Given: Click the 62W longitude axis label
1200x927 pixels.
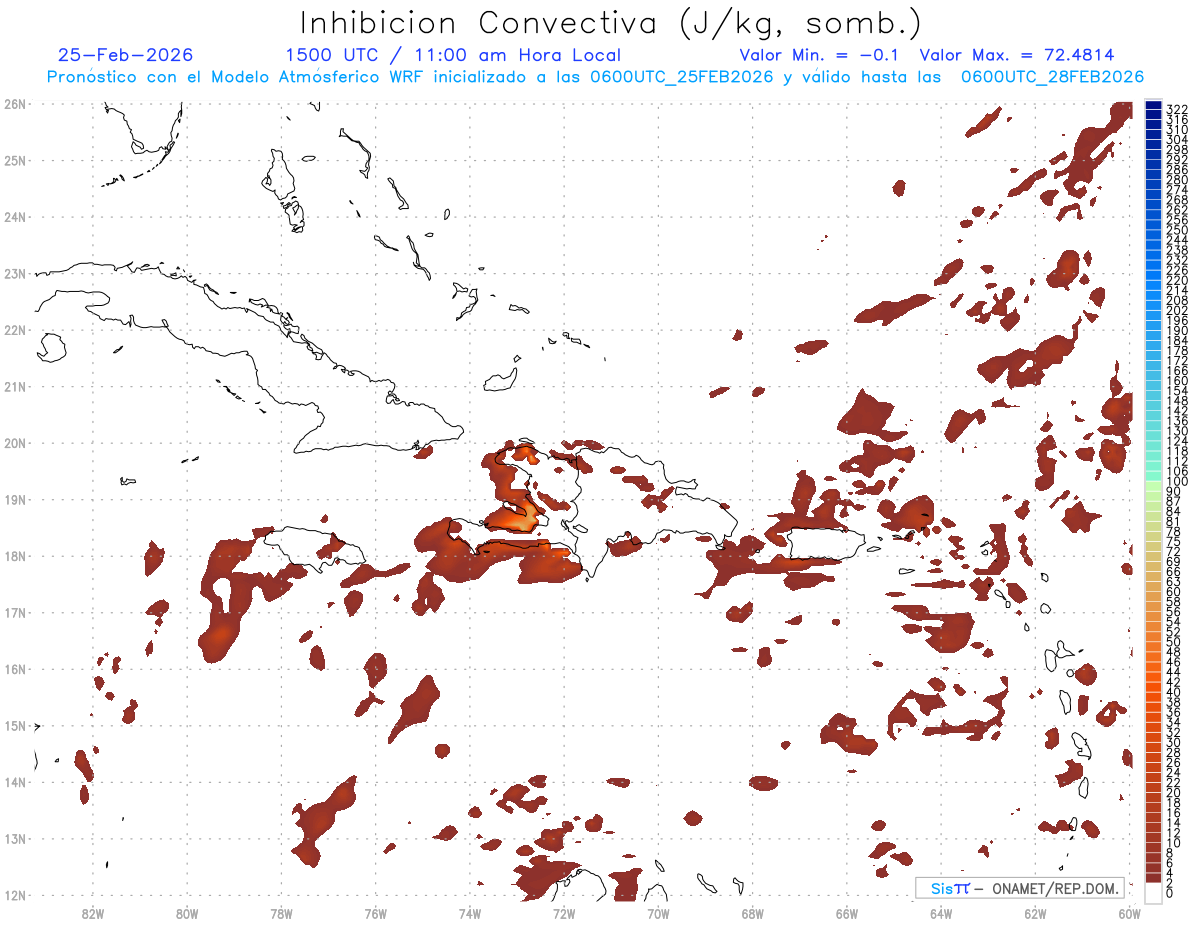Looking at the screenshot, I should click(x=1035, y=912).
